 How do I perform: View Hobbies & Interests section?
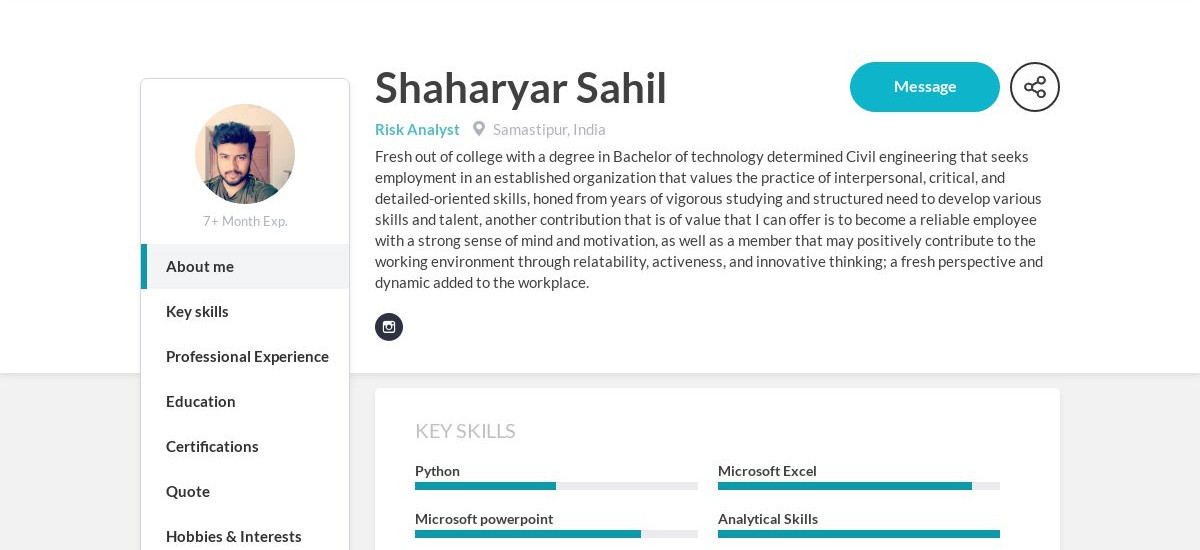(245, 536)
